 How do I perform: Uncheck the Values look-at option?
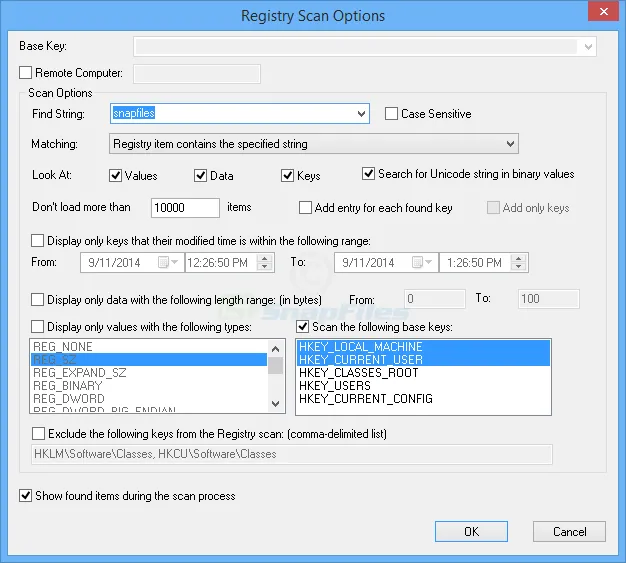pyautogui.click(x=115, y=175)
